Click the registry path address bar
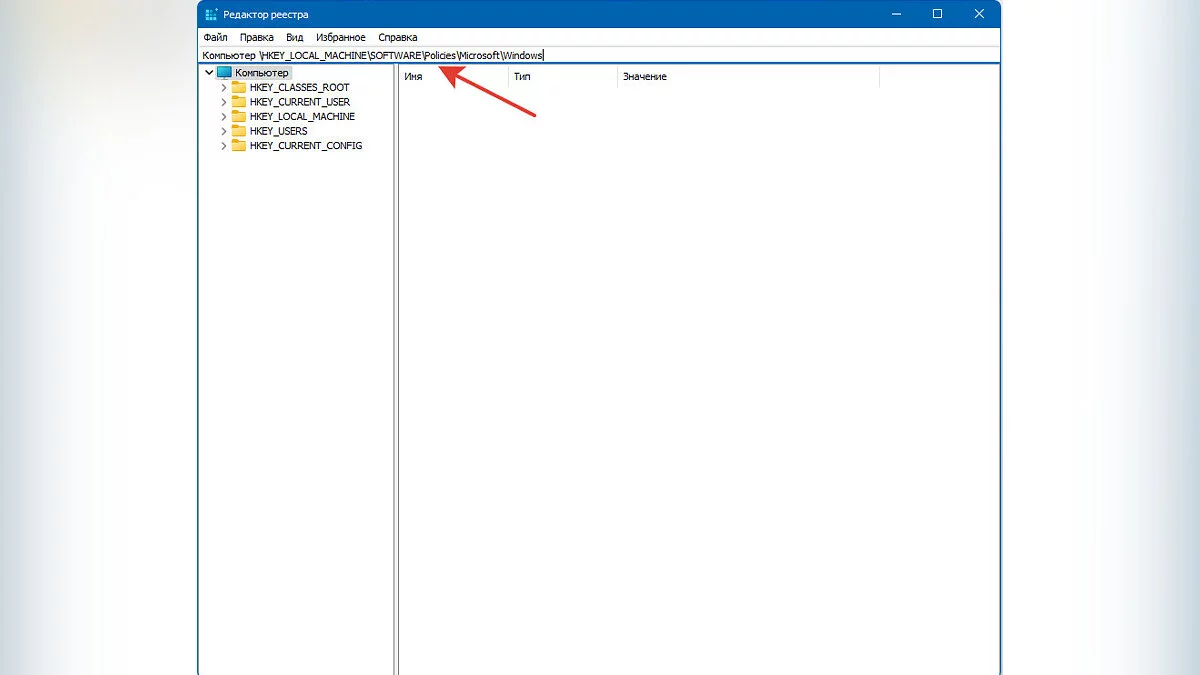Viewport: 1200px width, 675px height. 600,55
